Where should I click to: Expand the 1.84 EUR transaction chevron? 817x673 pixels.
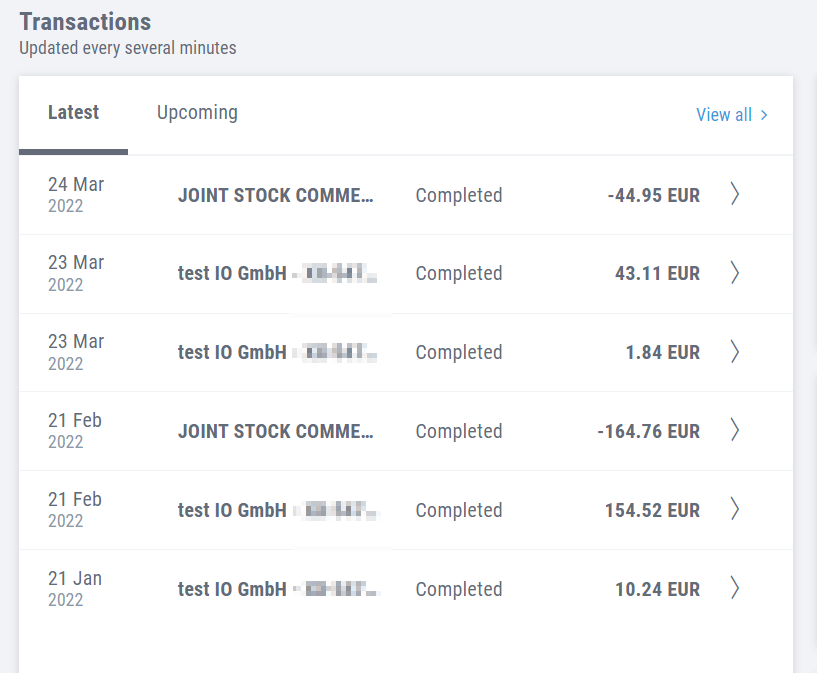(x=735, y=352)
